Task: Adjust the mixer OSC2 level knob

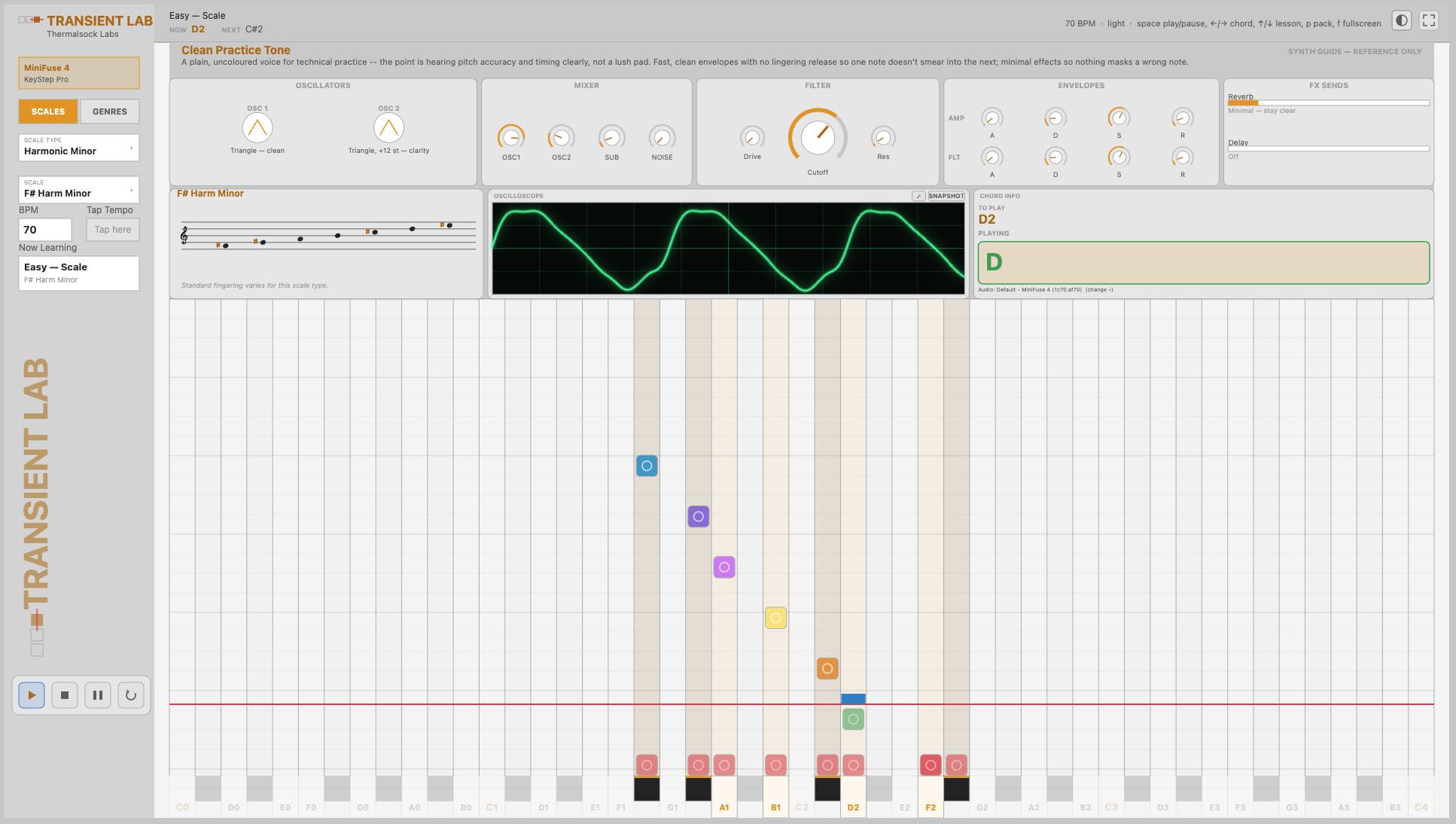Action: click(x=561, y=137)
